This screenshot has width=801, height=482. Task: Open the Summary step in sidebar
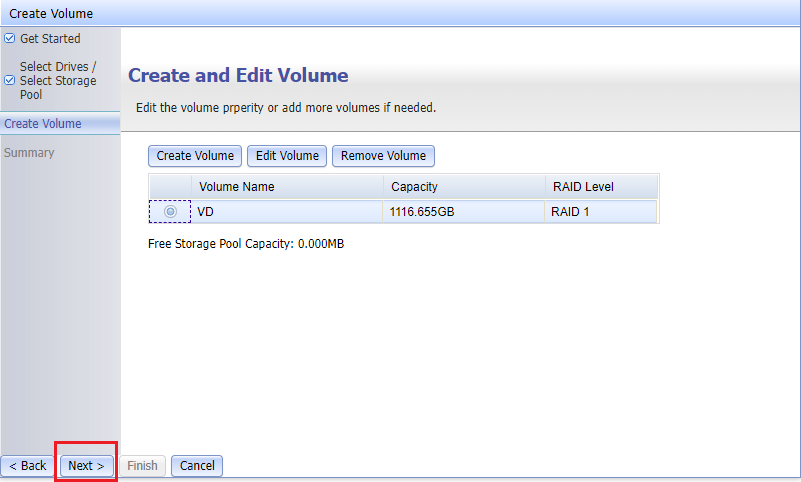tap(29, 153)
